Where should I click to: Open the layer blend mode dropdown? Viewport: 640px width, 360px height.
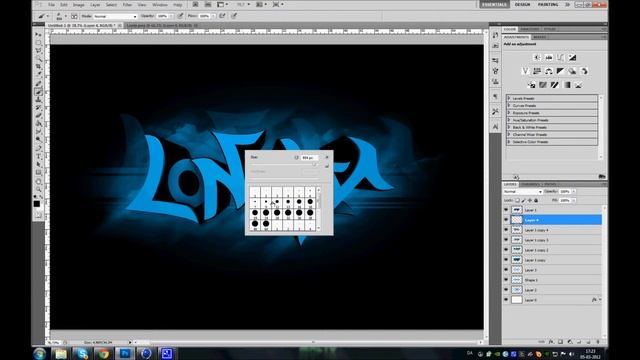coord(522,191)
